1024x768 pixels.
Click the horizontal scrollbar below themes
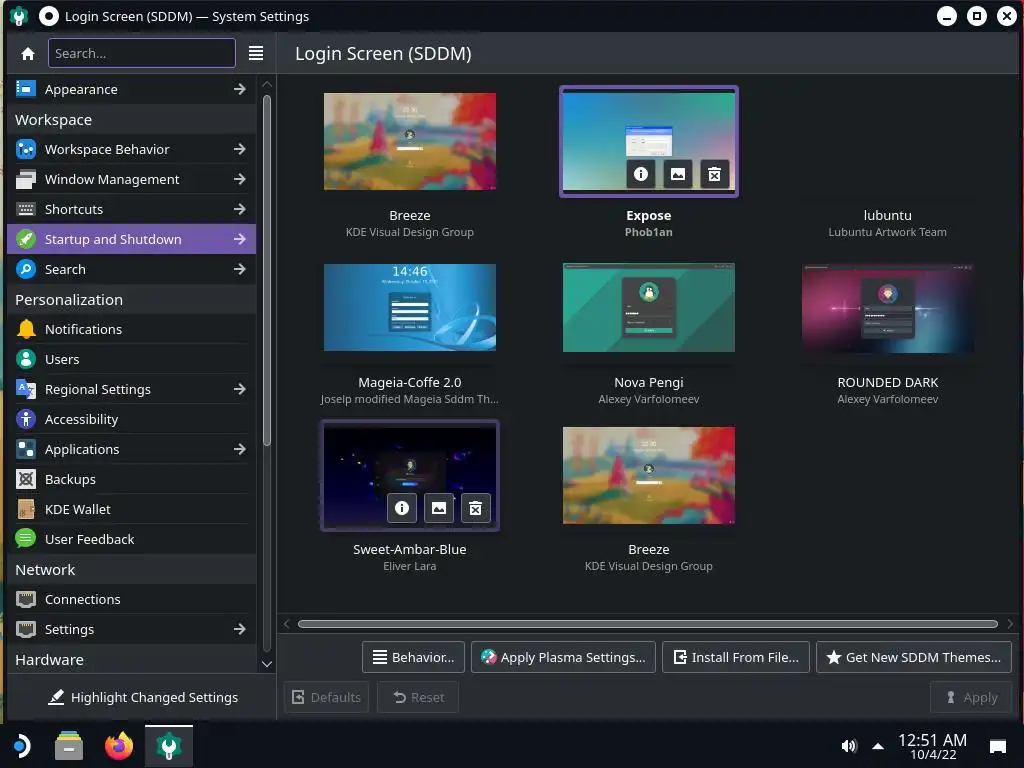pyautogui.click(x=648, y=624)
